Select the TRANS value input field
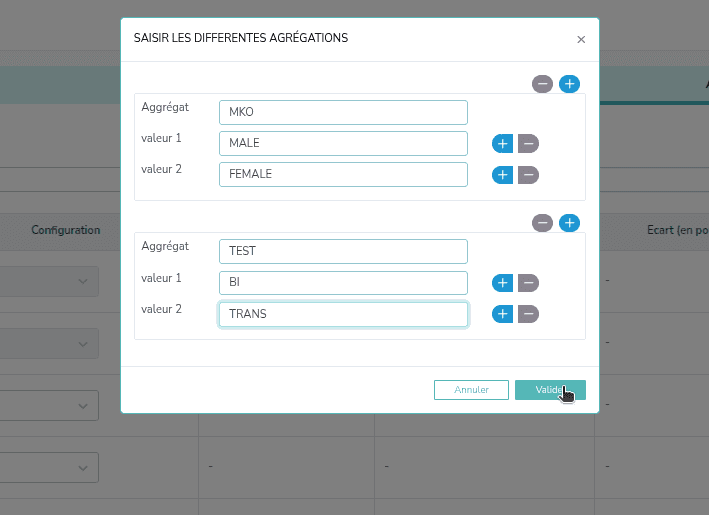This screenshot has width=709, height=515. click(x=343, y=314)
